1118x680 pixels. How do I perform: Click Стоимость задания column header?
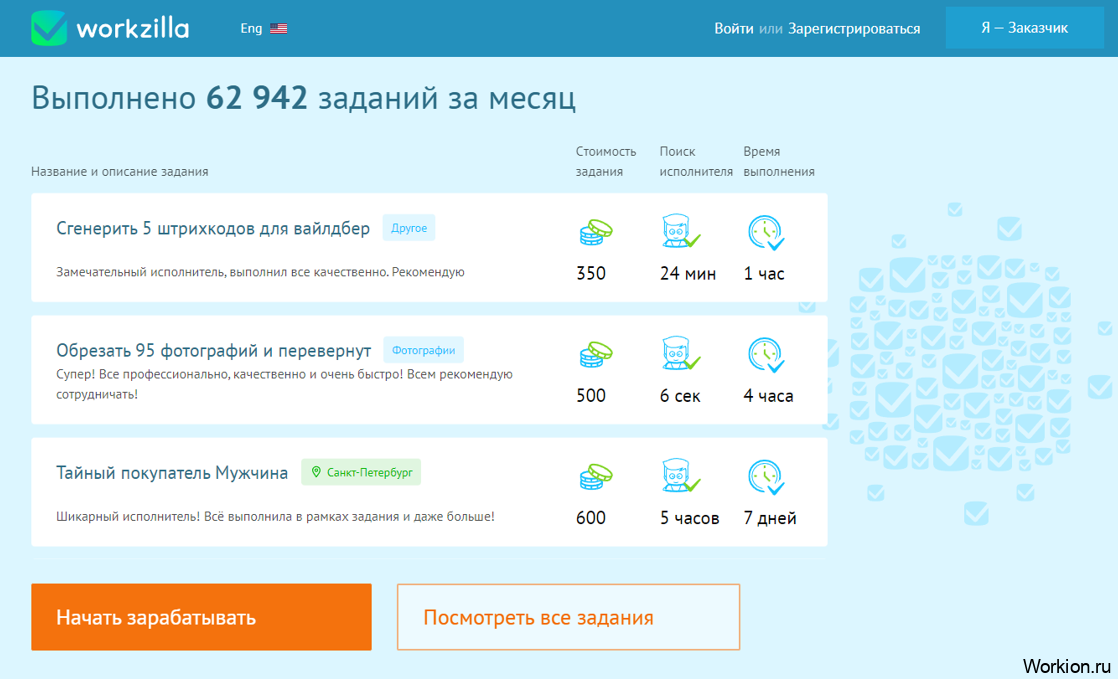pyautogui.click(x=606, y=162)
